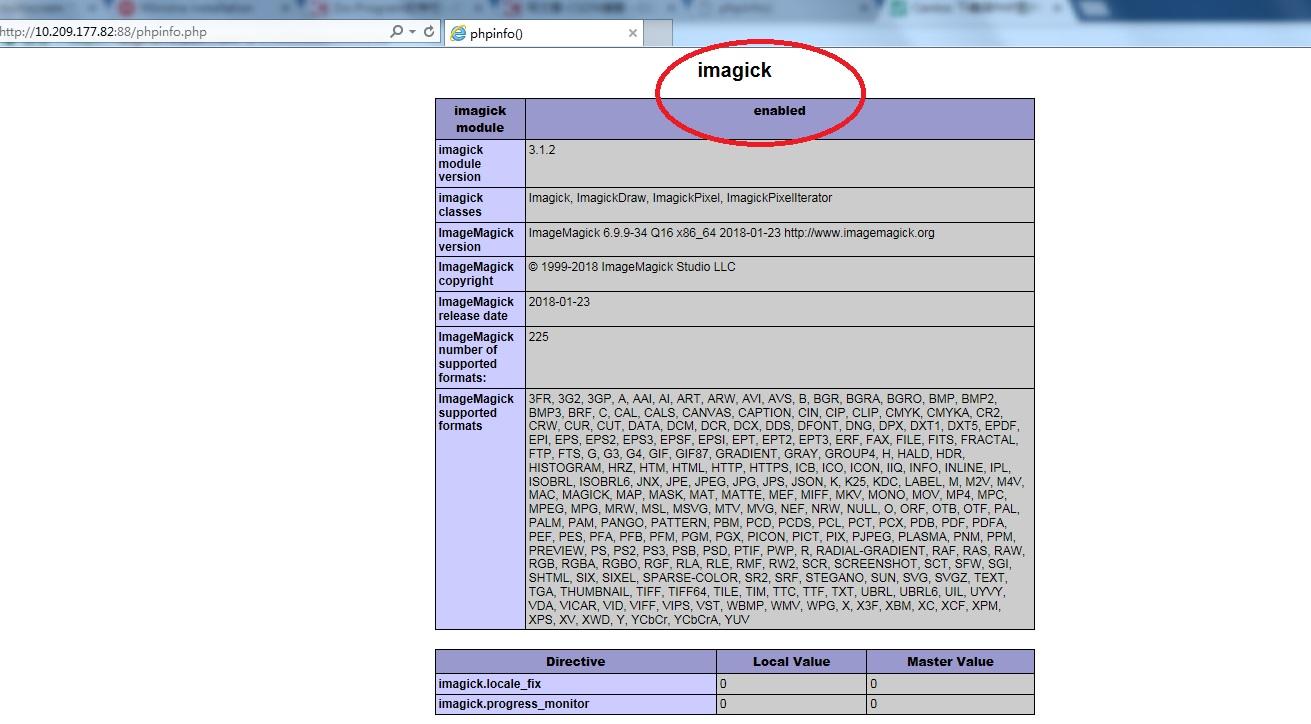1311x724 pixels.
Task: Click the 'Local Value' column header
Action: 791,661
